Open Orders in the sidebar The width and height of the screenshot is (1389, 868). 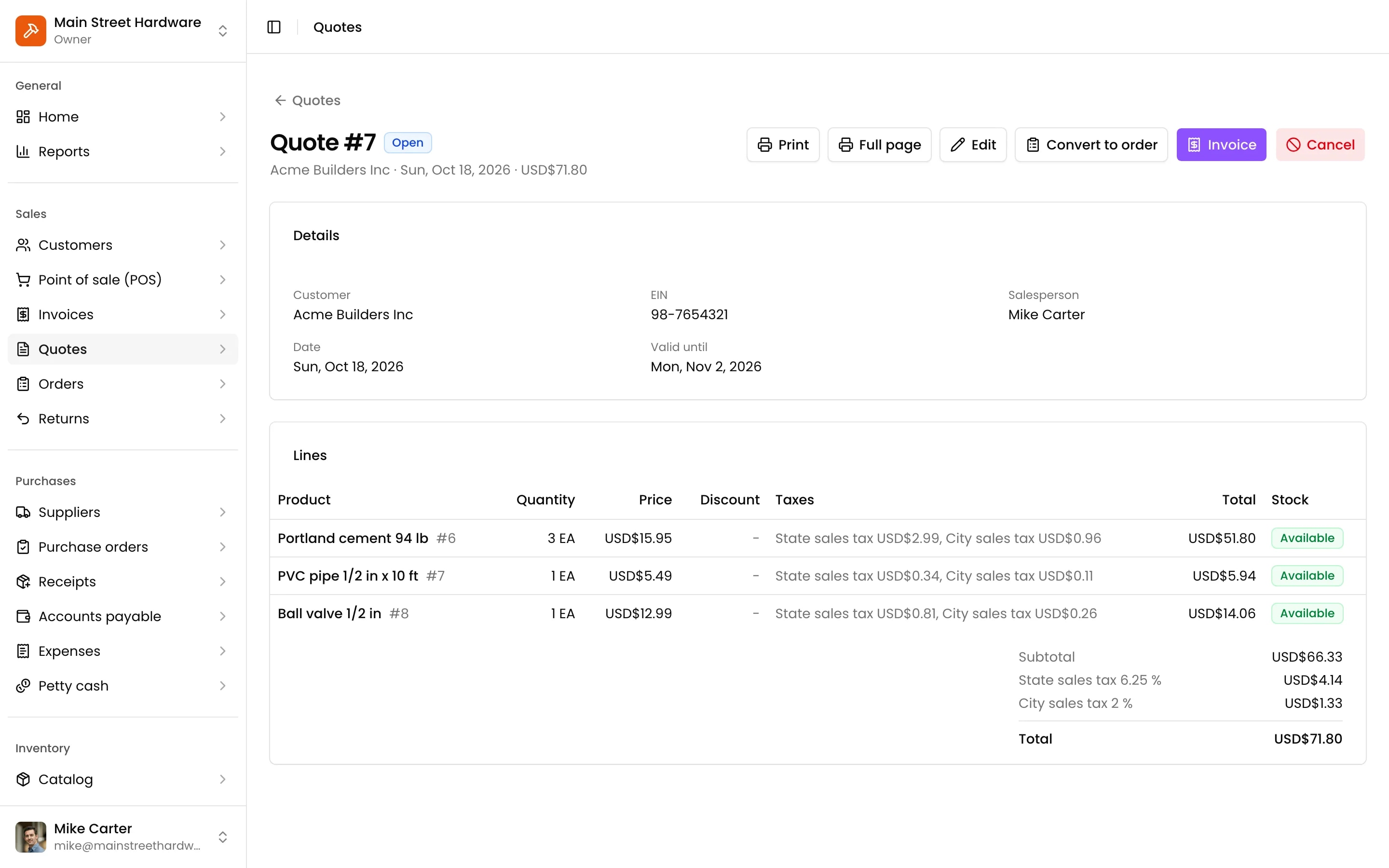[122, 384]
